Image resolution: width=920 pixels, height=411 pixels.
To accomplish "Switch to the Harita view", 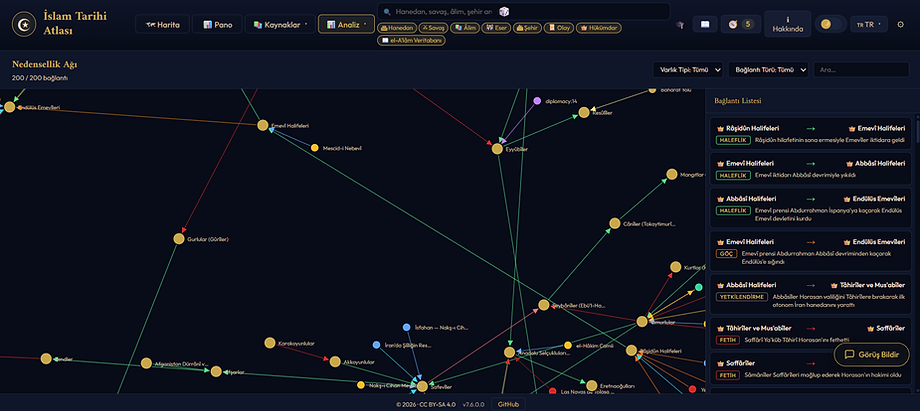I will pyautogui.click(x=163, y=25).
